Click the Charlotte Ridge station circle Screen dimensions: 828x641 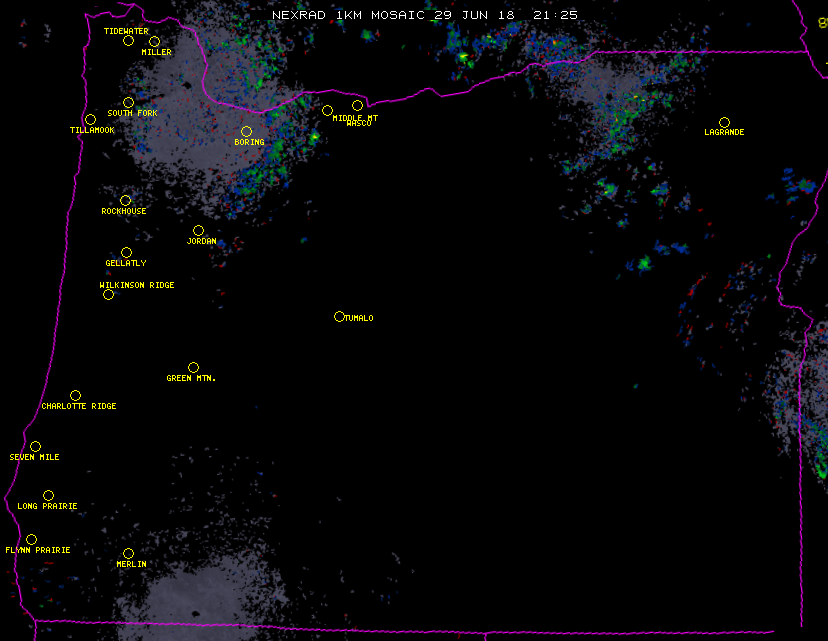(x=75, y=396)
